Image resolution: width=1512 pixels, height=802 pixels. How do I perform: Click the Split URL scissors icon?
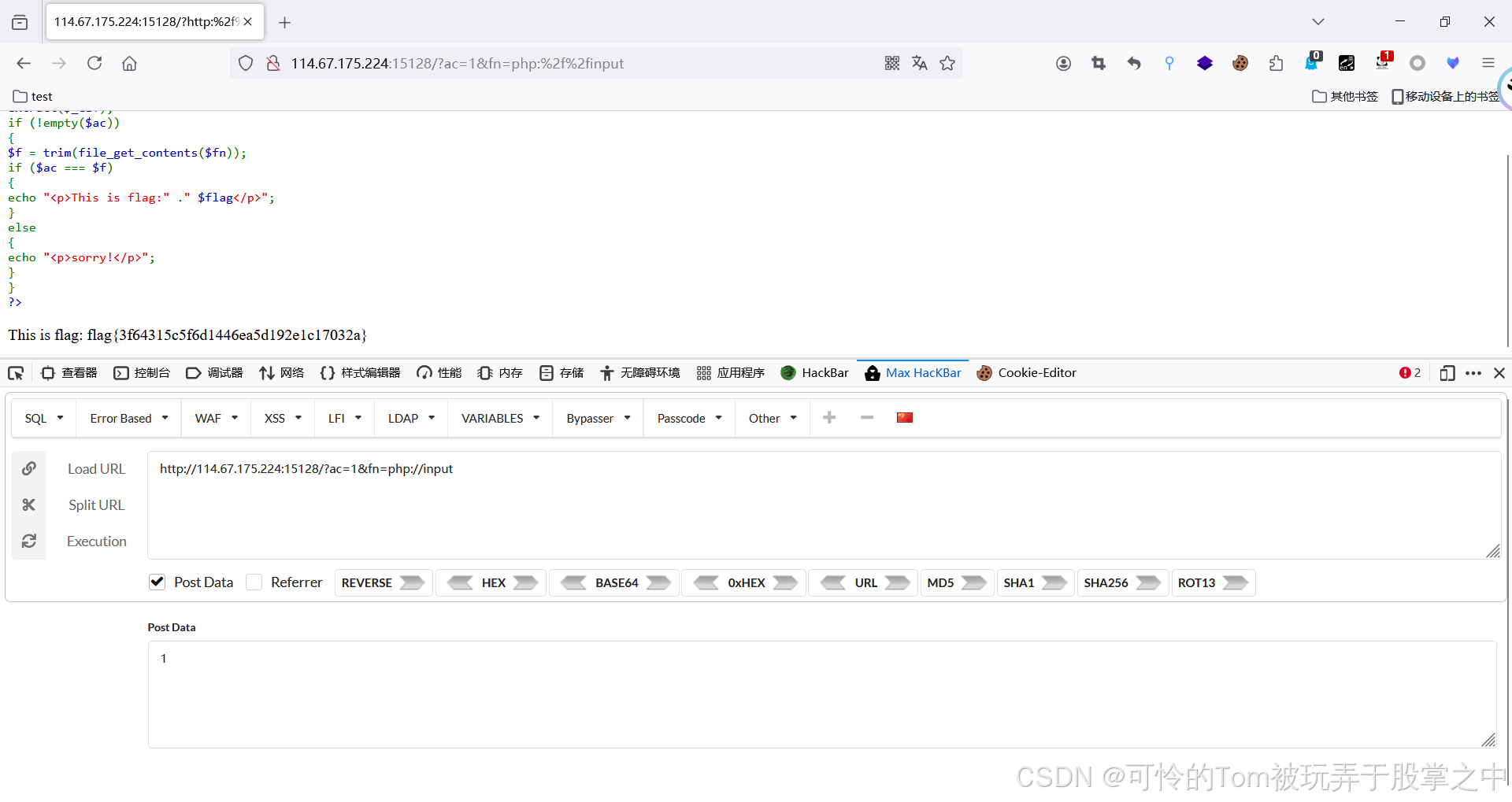29,504
